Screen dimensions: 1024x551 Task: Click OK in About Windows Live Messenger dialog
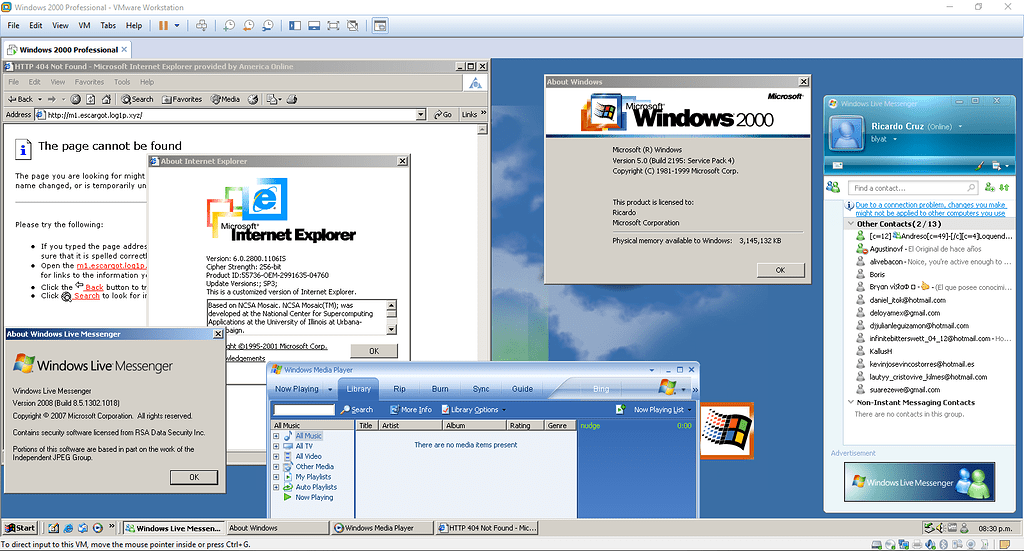(x=194, y=477)
